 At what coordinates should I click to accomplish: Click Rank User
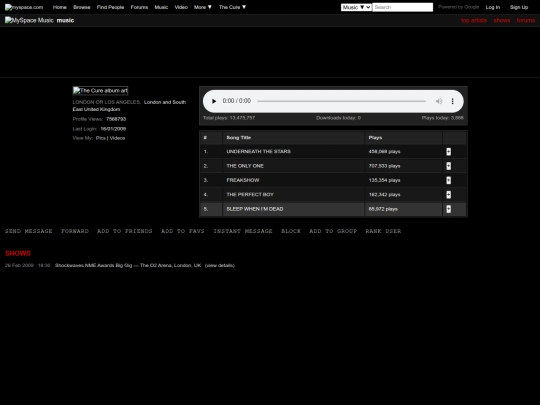coord(383,231)
